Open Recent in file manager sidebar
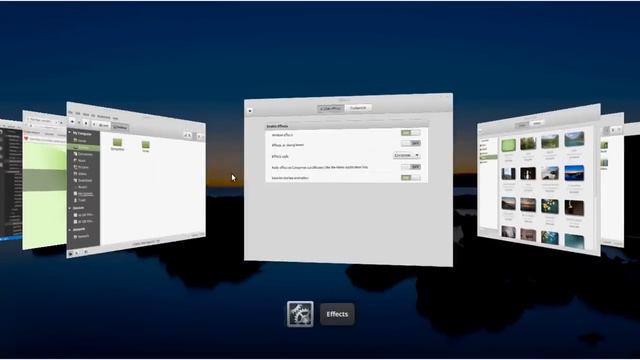640x360 pixels. tap(81, 187)
